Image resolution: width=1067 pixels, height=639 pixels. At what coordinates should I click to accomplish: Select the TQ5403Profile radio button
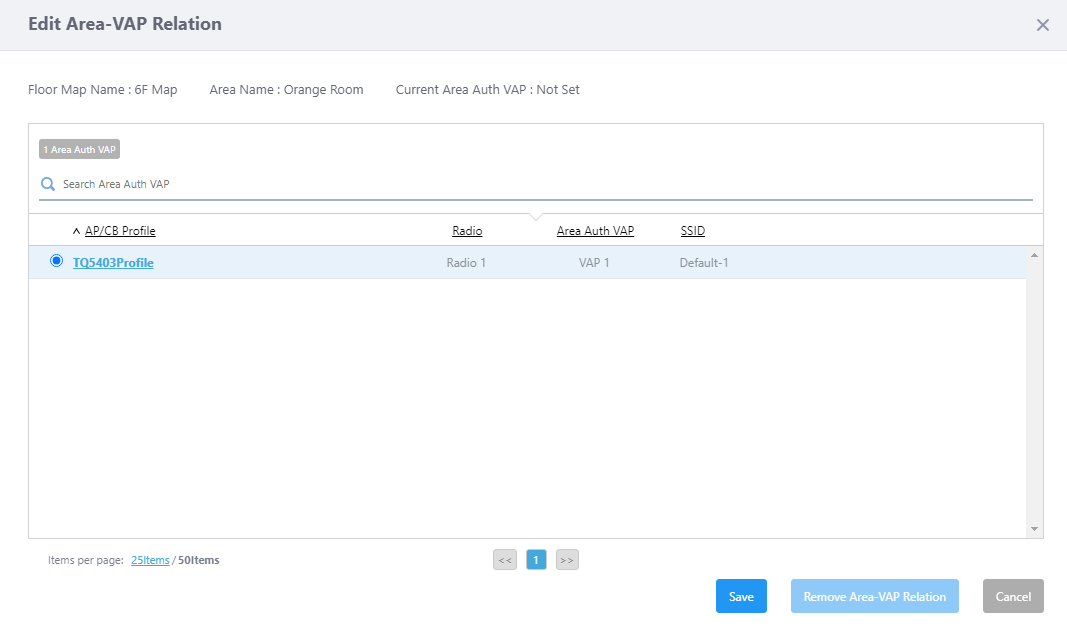[x=56, y=262]
